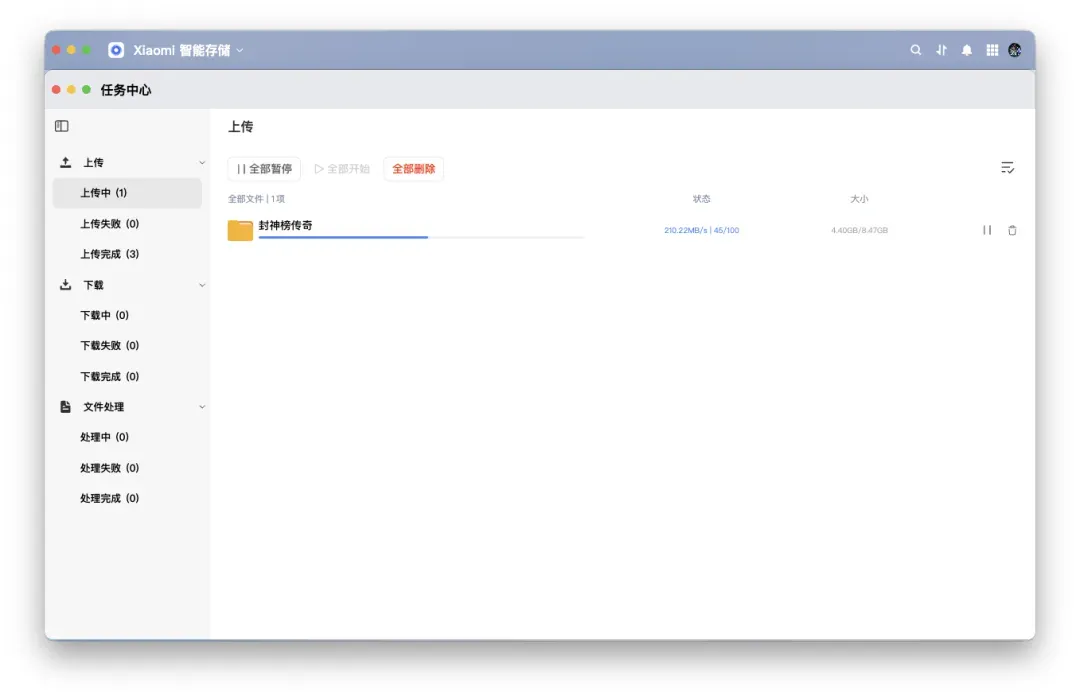Screen dimensions: 1080x700
Task: Click the 全部文件 | 1项 label
Action: coord(256,198)
